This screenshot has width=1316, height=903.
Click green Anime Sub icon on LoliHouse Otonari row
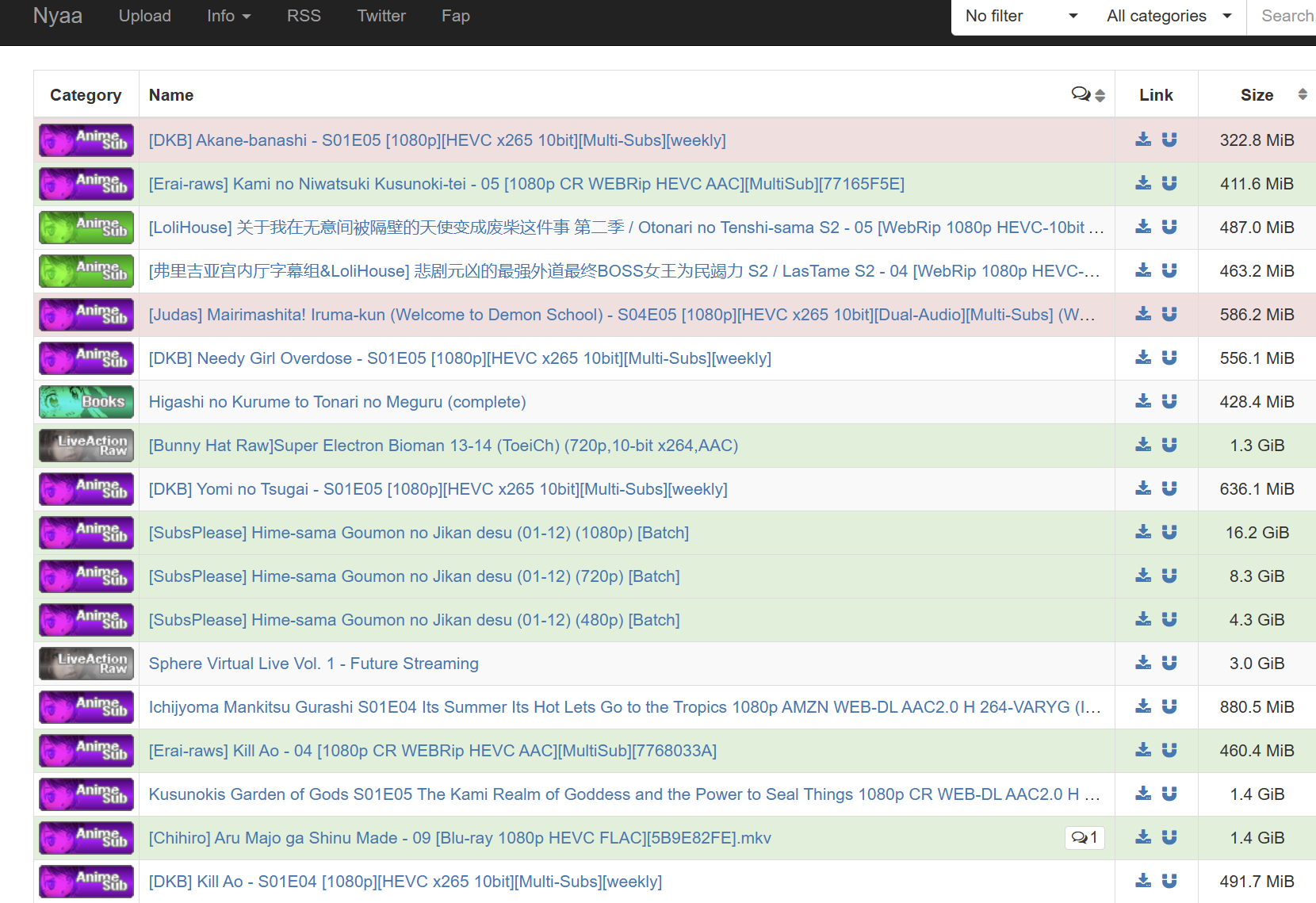(x=86, y=228)
